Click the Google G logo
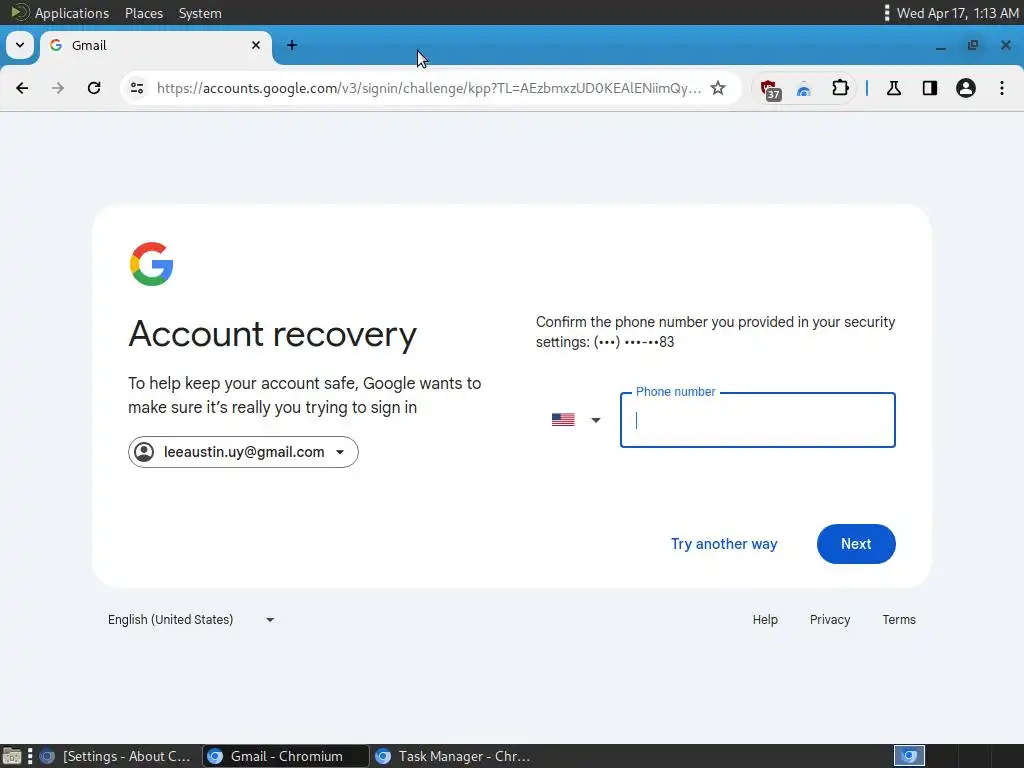The height and width of the screenshot is (768, 1024). [x=152, y=264]
